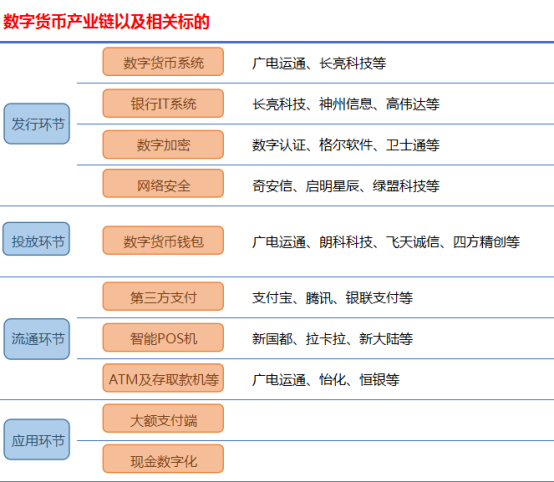Click the 智能POS机 orange box
Screen dimensions: 554x482
(163, 337)
